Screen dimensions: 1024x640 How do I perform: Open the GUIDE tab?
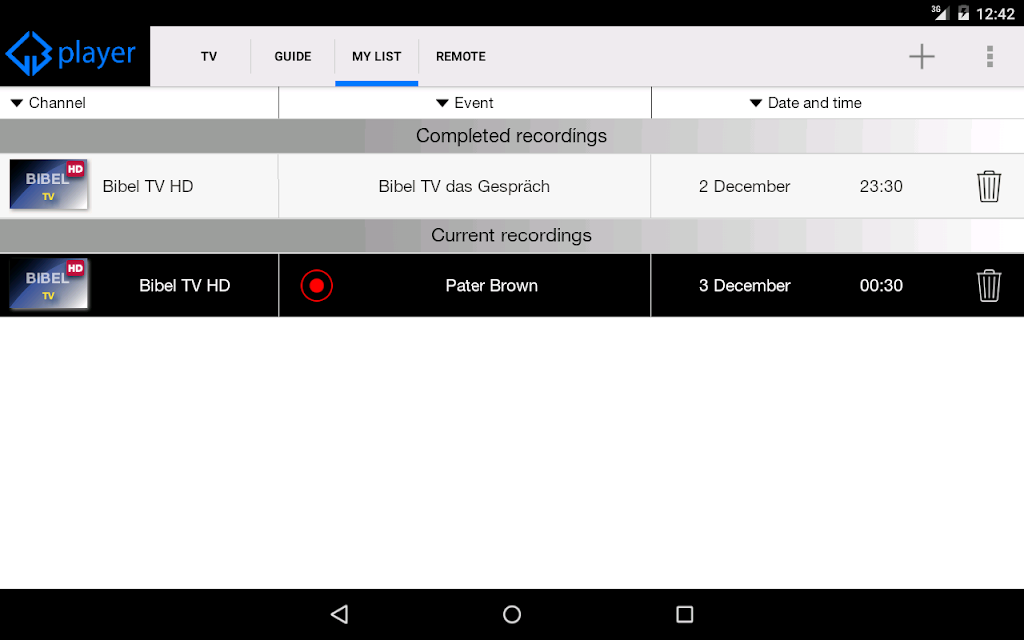pos(293,57)
